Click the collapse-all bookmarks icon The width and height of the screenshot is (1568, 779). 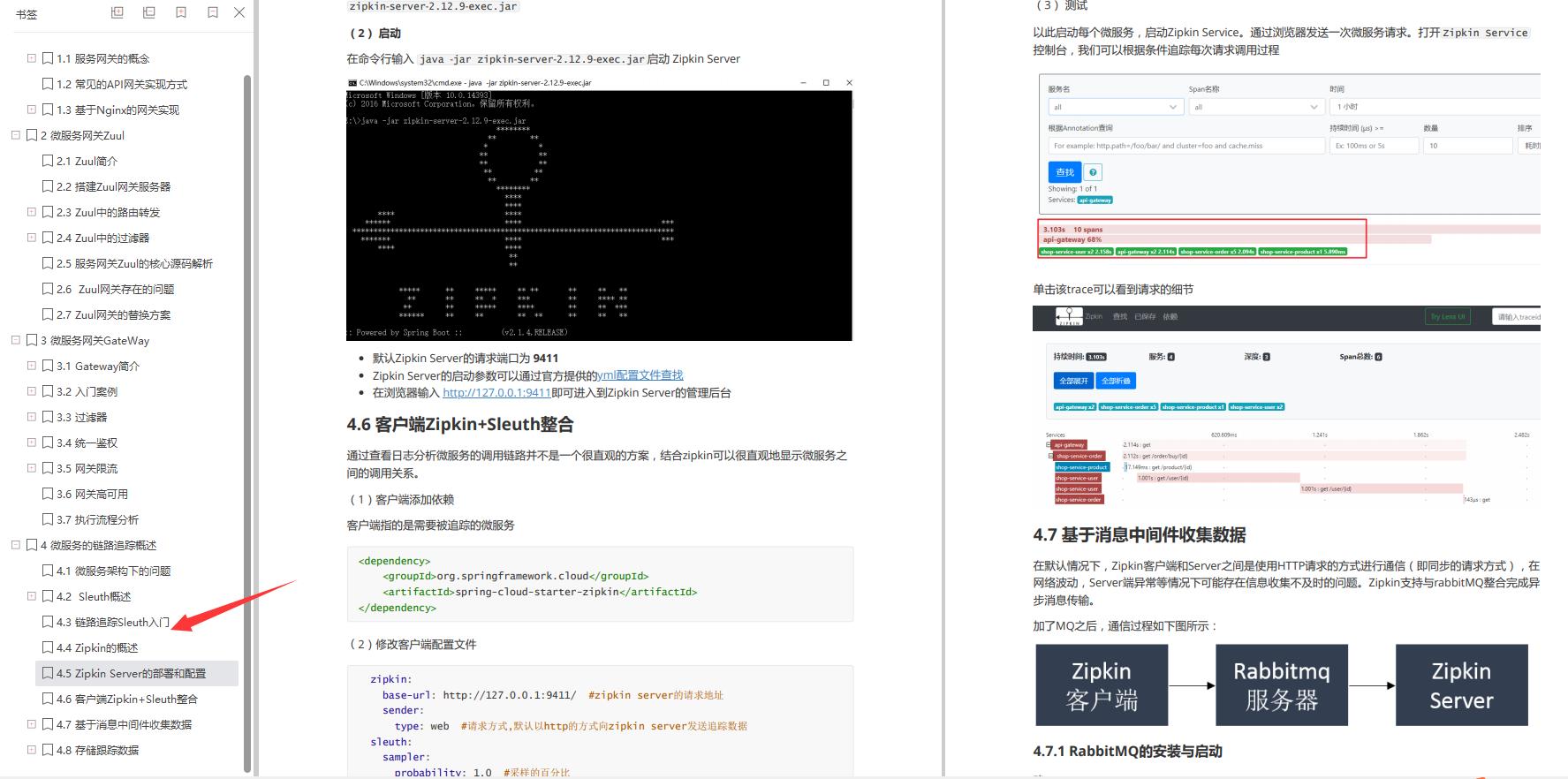[148, 12]
